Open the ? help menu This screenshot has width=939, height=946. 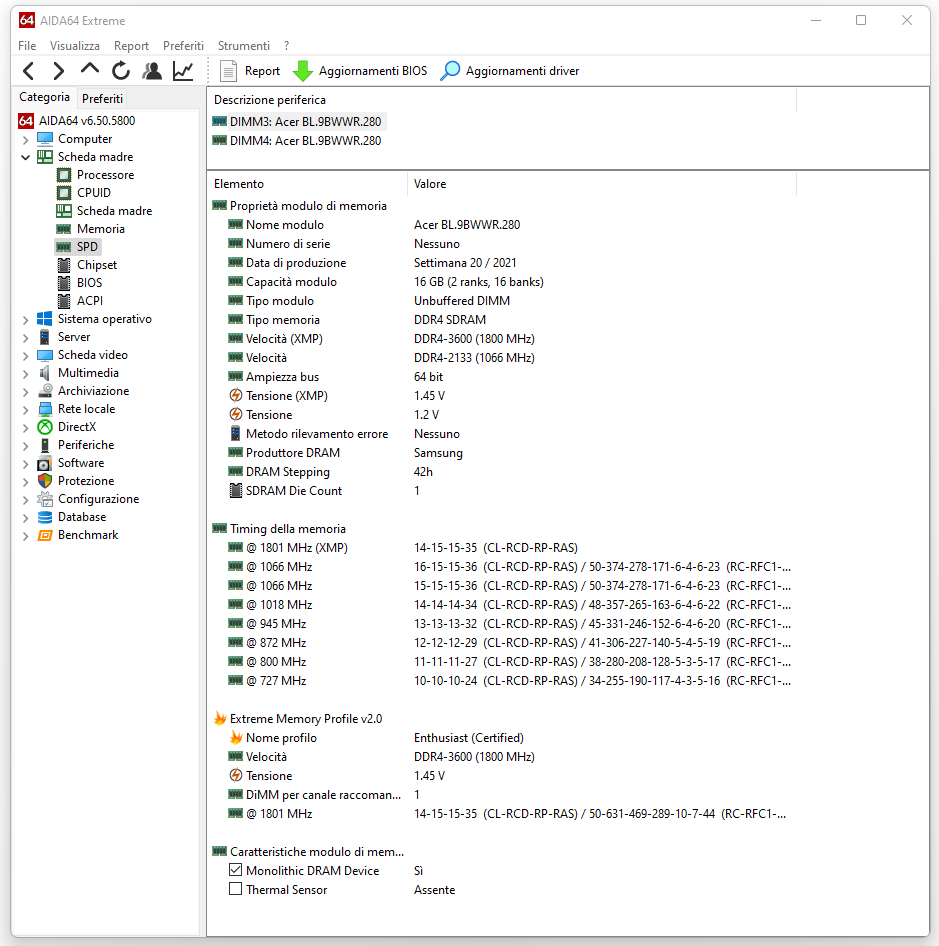(x=287, y=46)
